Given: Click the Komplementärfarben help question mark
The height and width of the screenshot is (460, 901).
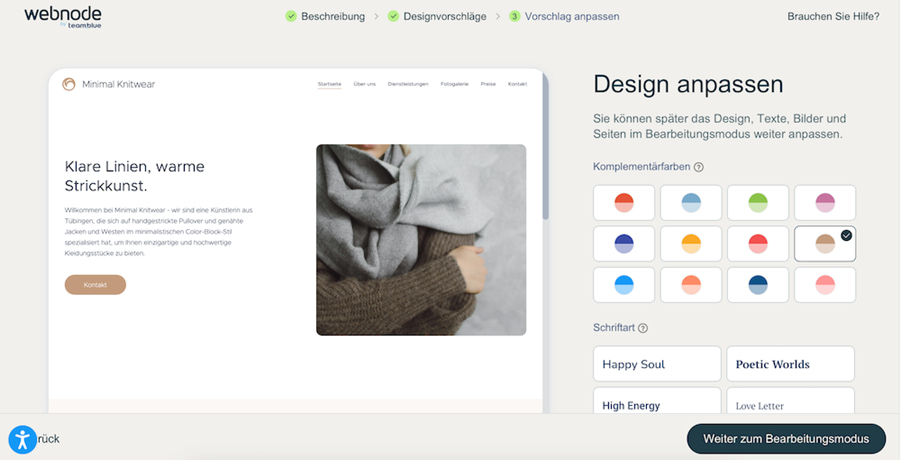Looking at the screenshot, I should pyautogui.click(x=699, y=167).
